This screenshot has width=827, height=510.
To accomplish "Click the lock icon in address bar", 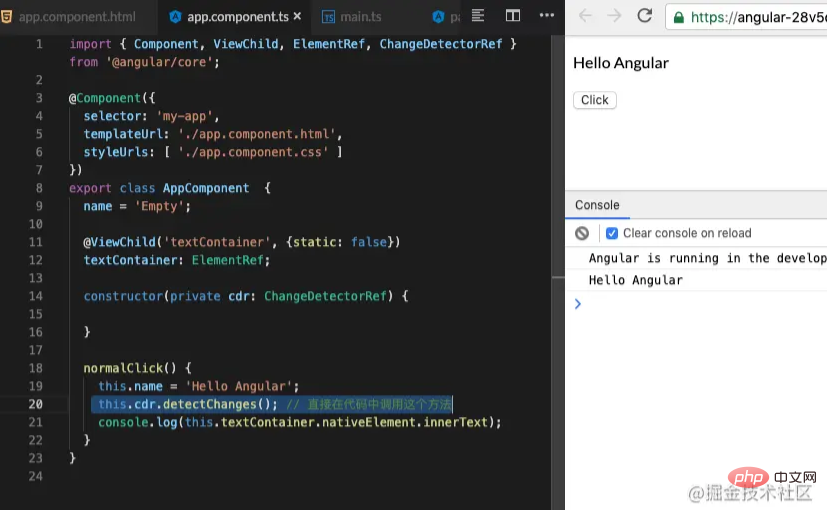I will tap(679, 17).
